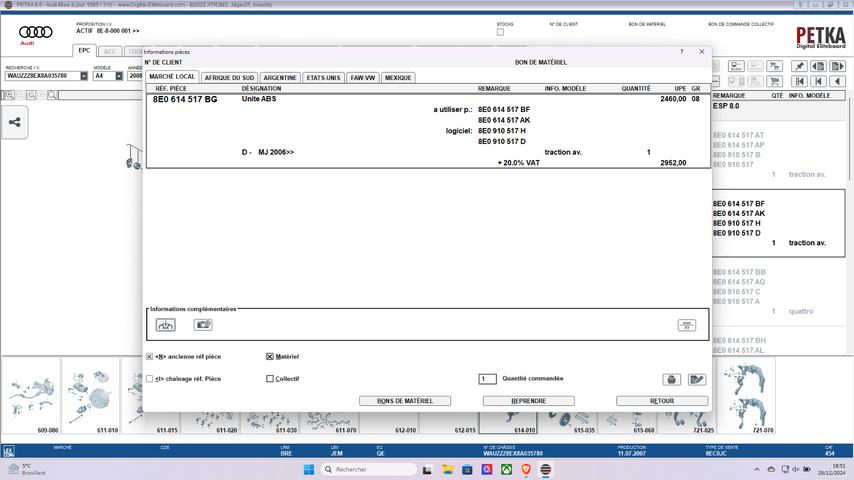854x480 pixels.
Task: Click the Quantité commandée input field
Action: pos(487,379)
